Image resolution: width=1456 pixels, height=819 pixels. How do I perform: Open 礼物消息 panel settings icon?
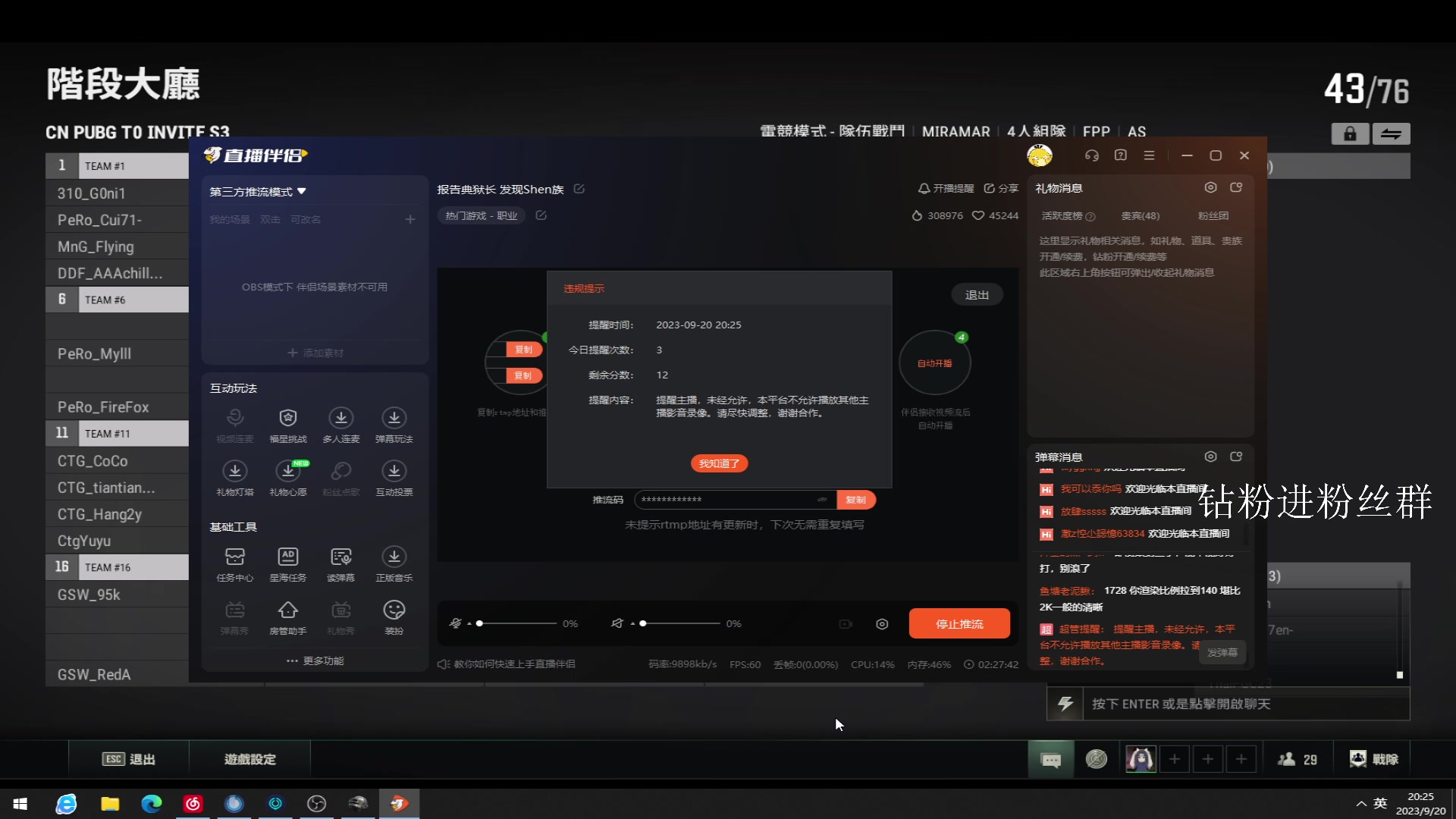[x=1211, y=187]
